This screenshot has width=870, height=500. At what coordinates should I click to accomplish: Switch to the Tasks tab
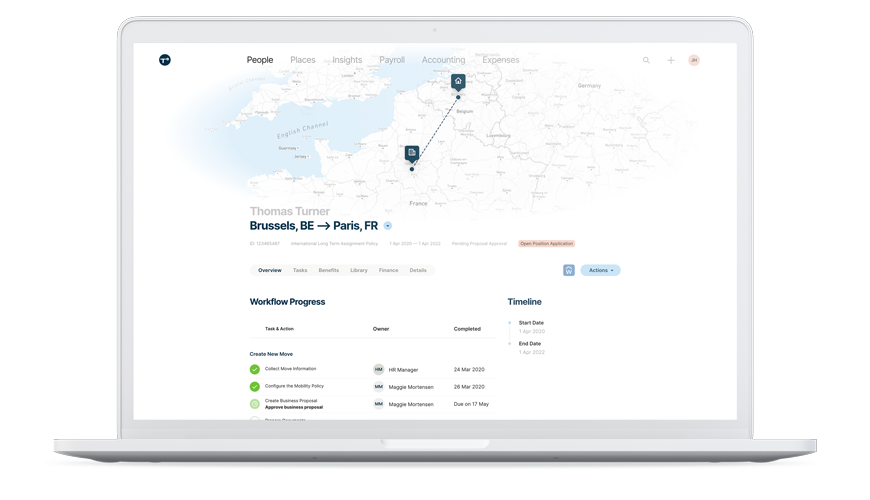pos(300,270)
